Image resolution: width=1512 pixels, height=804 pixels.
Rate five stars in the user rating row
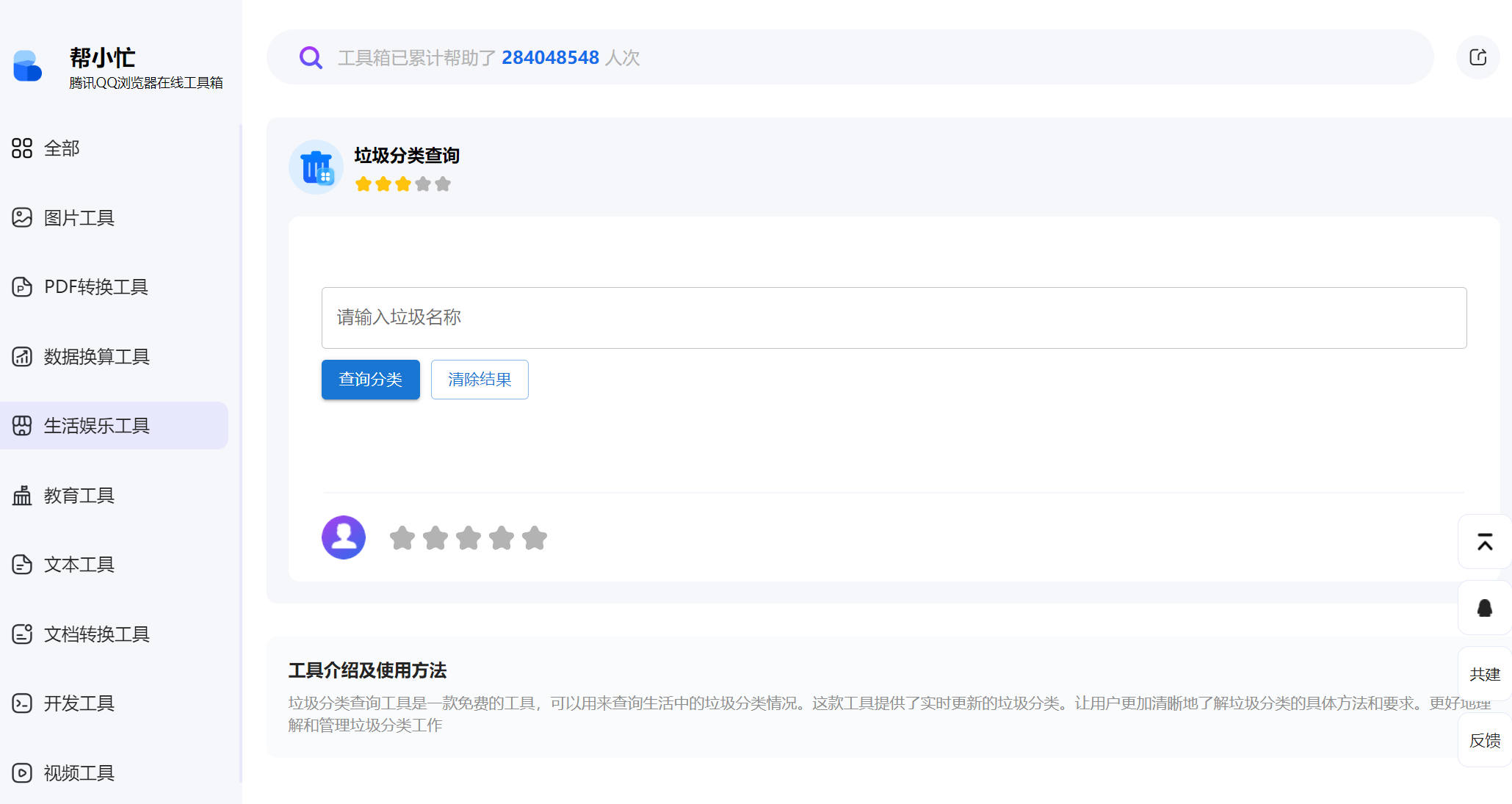535,537
